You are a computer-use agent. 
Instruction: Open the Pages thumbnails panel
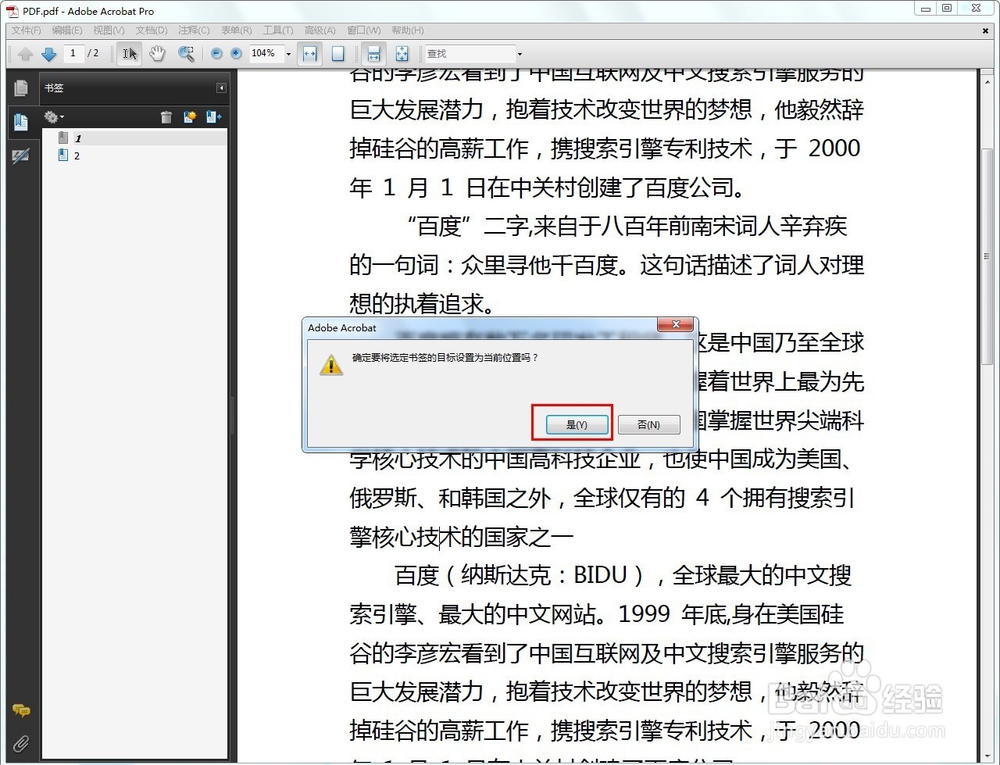pos(20,88)
